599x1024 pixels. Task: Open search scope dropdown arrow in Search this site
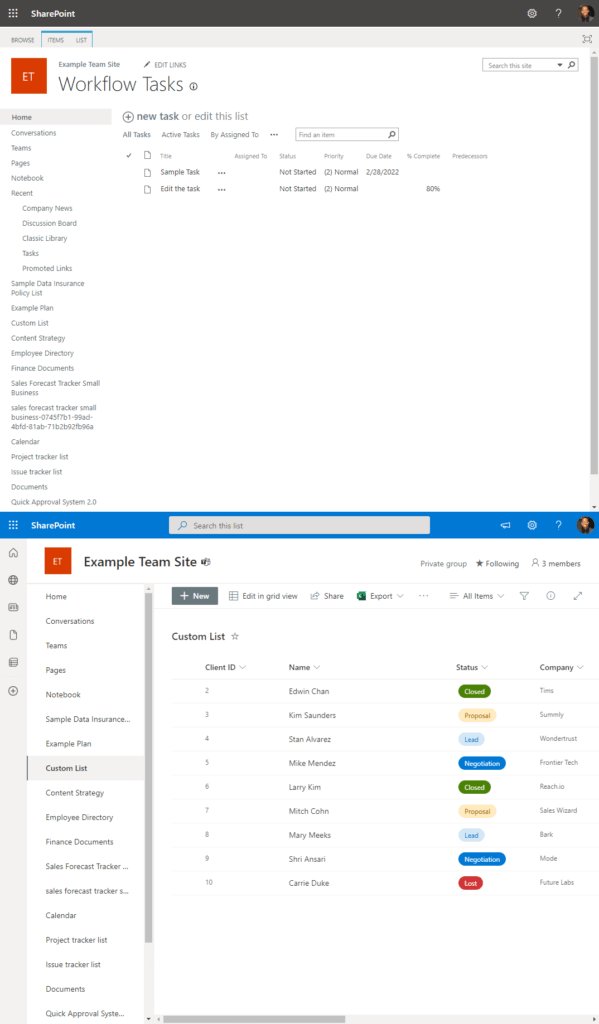560,65
